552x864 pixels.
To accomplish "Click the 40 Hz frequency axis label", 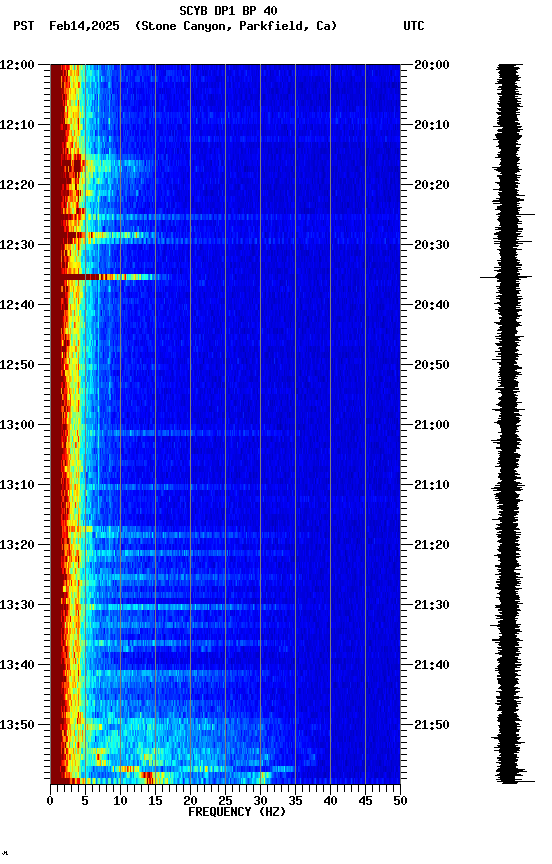I will (331, 801).
